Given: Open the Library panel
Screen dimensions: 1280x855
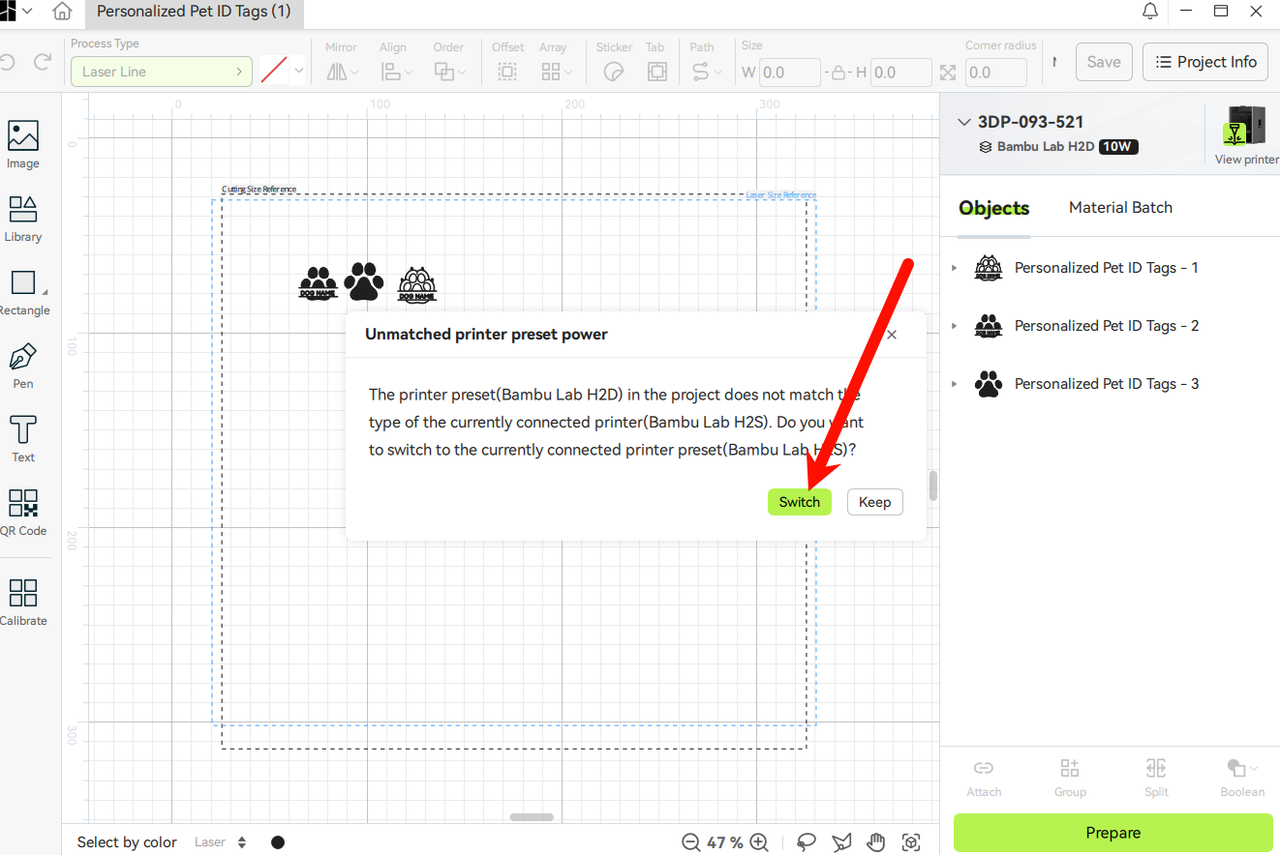Looking at the screenshot, I should point(23,219).
